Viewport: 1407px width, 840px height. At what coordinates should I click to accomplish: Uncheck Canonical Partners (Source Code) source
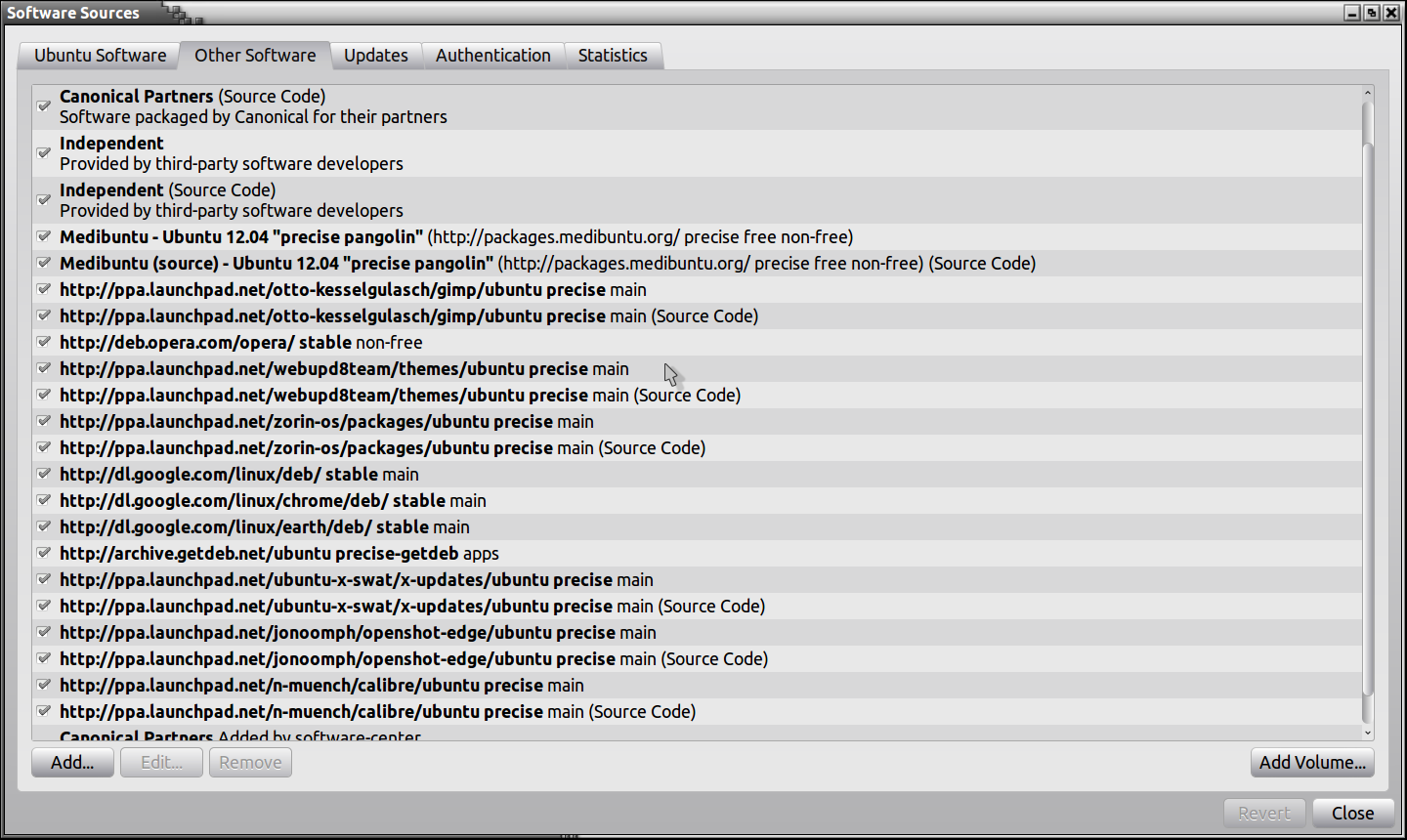pos(44,105)
